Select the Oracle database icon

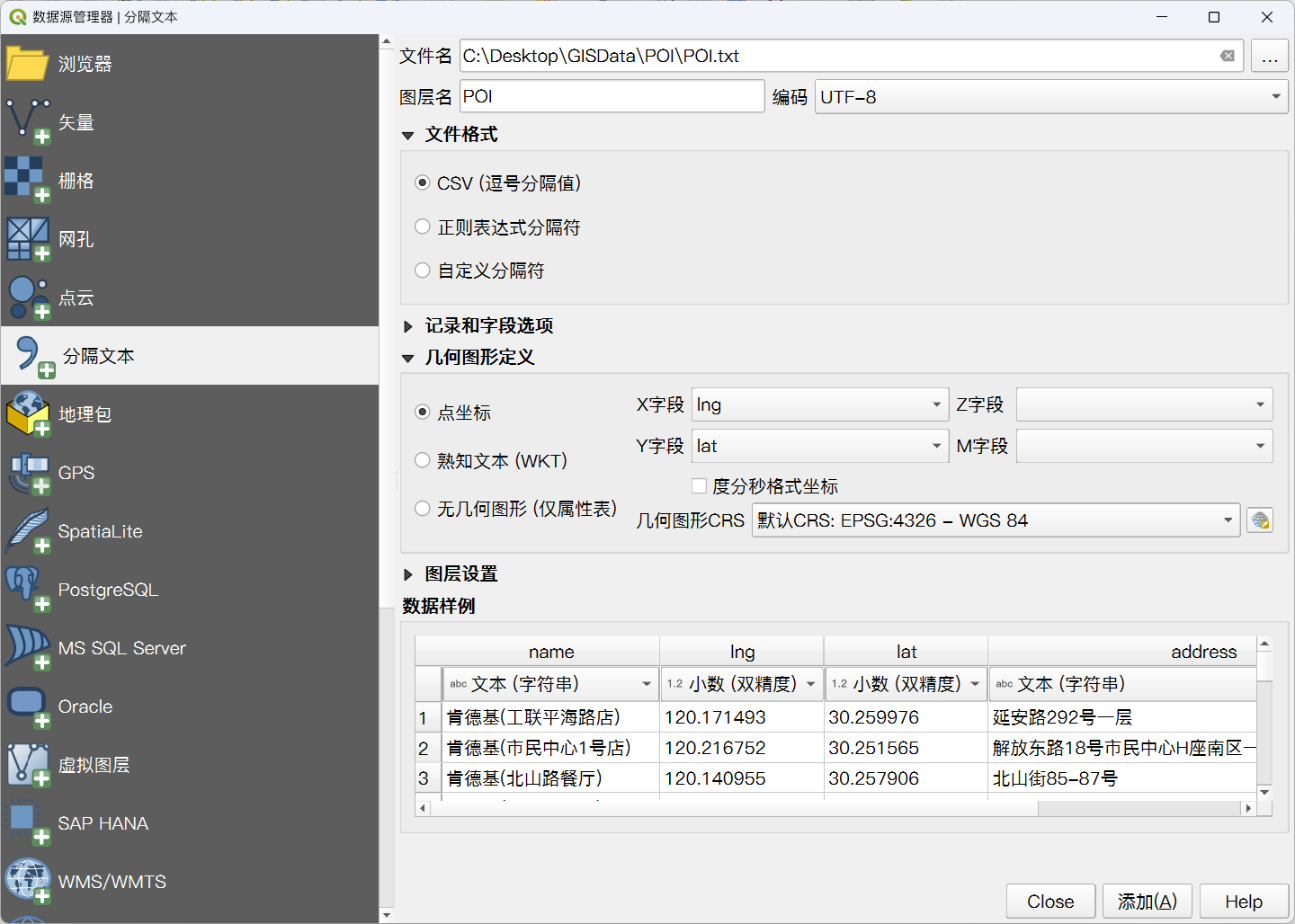coord(28,706)
